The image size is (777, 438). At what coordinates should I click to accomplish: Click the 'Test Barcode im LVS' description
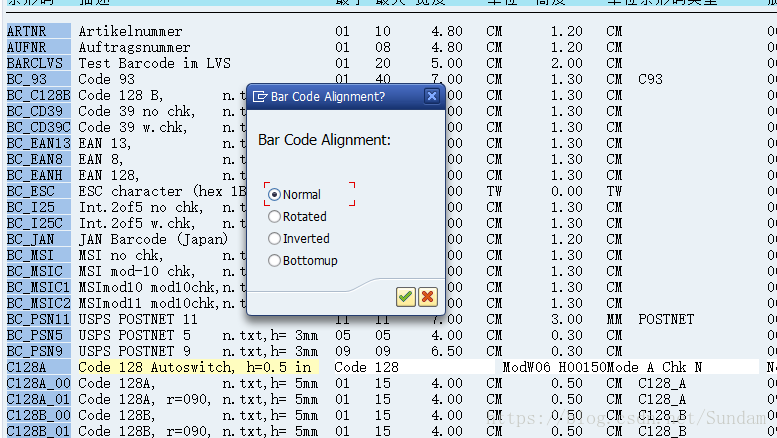tap(155, 63)
